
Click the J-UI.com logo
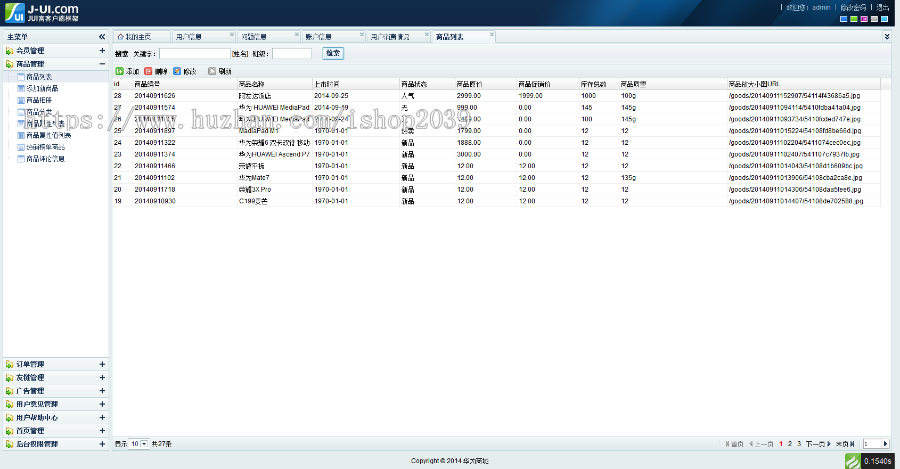pos(40,12)
